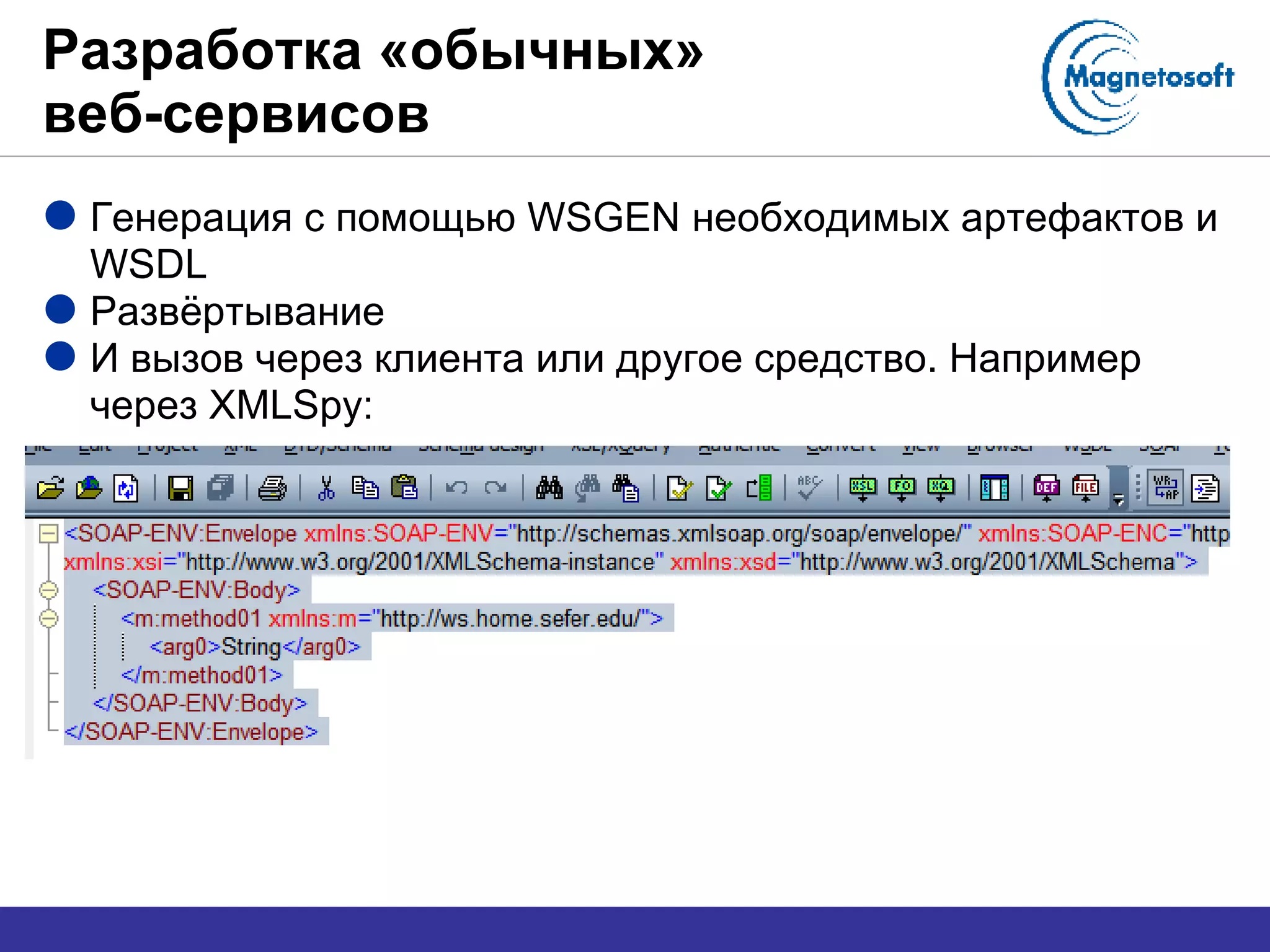Click the Assign schema icon with green table
This screenshot has height=952, width=1270.
(759, 488)
